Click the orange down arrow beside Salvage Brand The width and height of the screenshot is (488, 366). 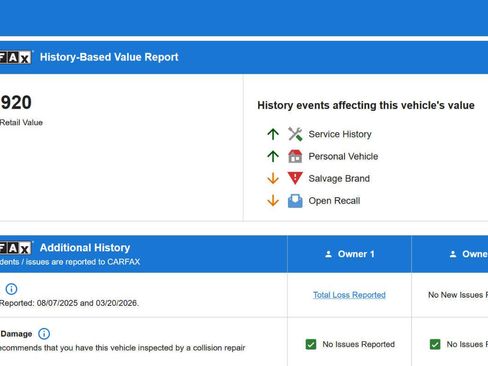click(273, 178)
